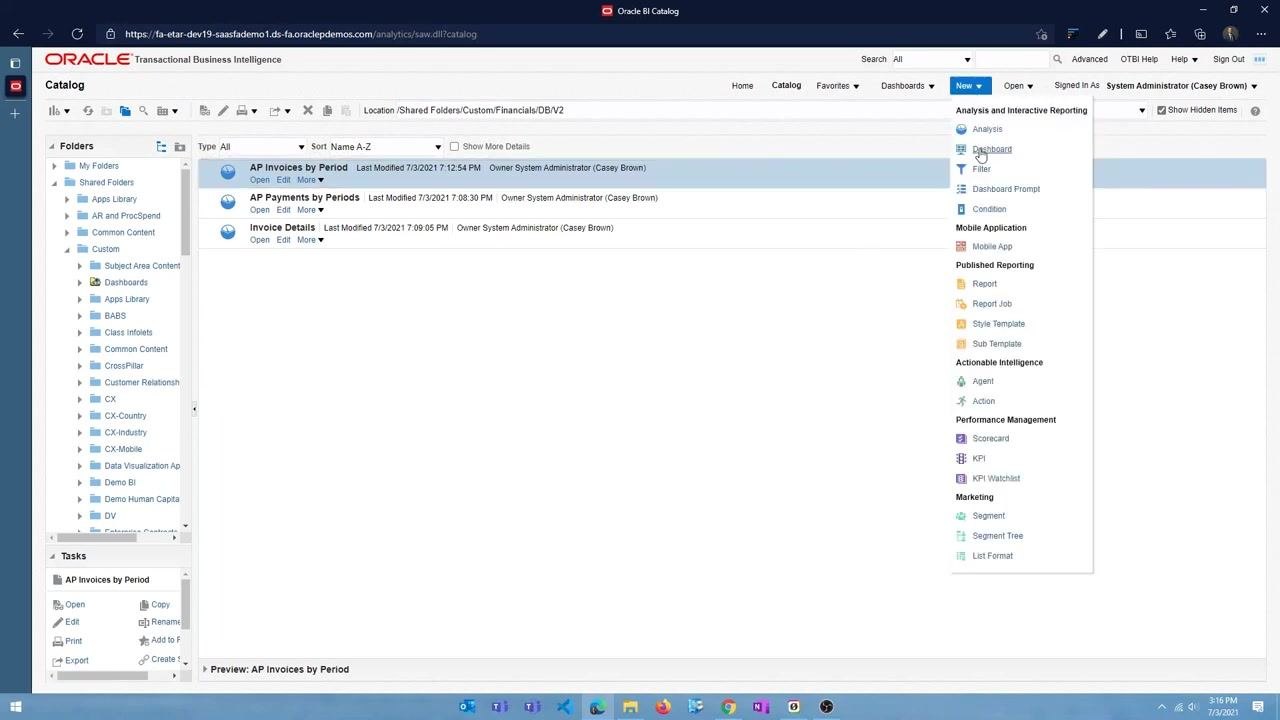Click the Copy icon in the catalog toolbar
Viewport: 1280px width, 720px height.
(327, 111)
